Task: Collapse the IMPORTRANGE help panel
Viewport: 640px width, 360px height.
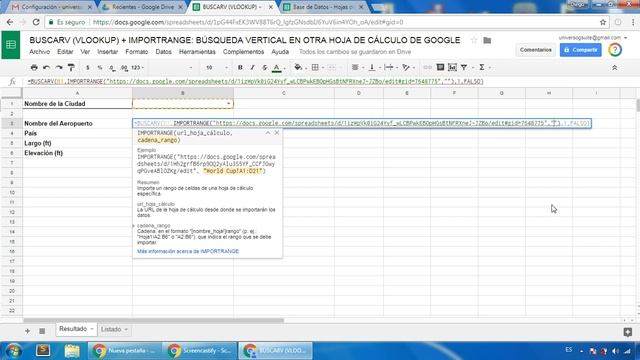Action: coord(268,133)
